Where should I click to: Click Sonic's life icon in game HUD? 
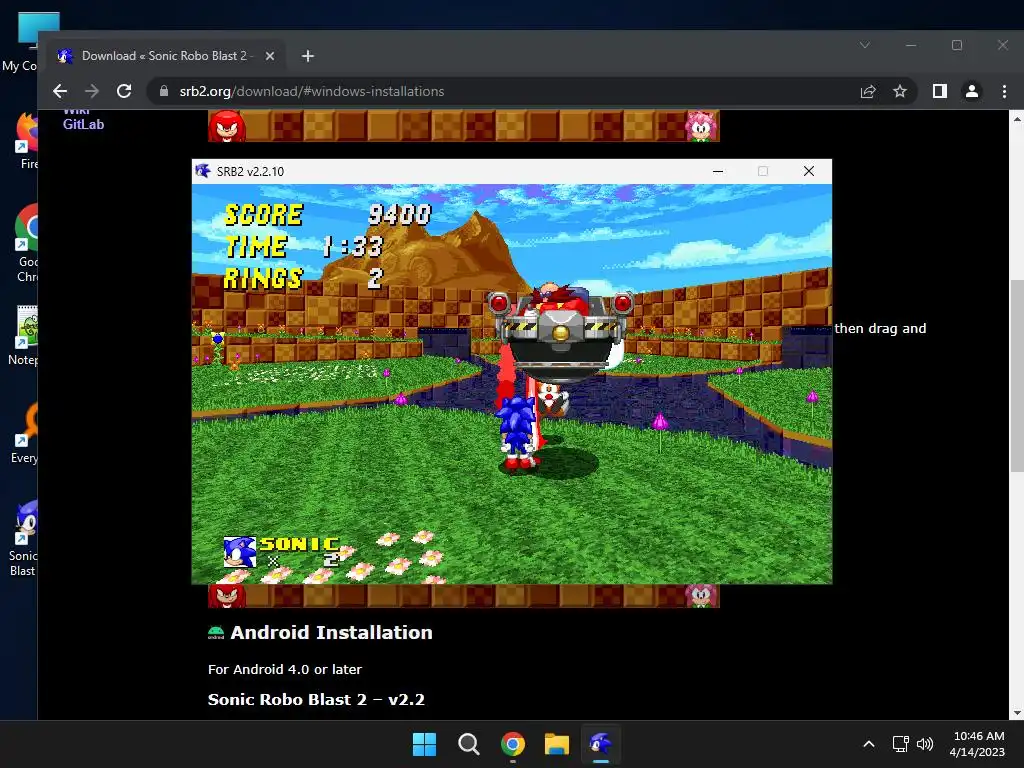pos(239,552)
